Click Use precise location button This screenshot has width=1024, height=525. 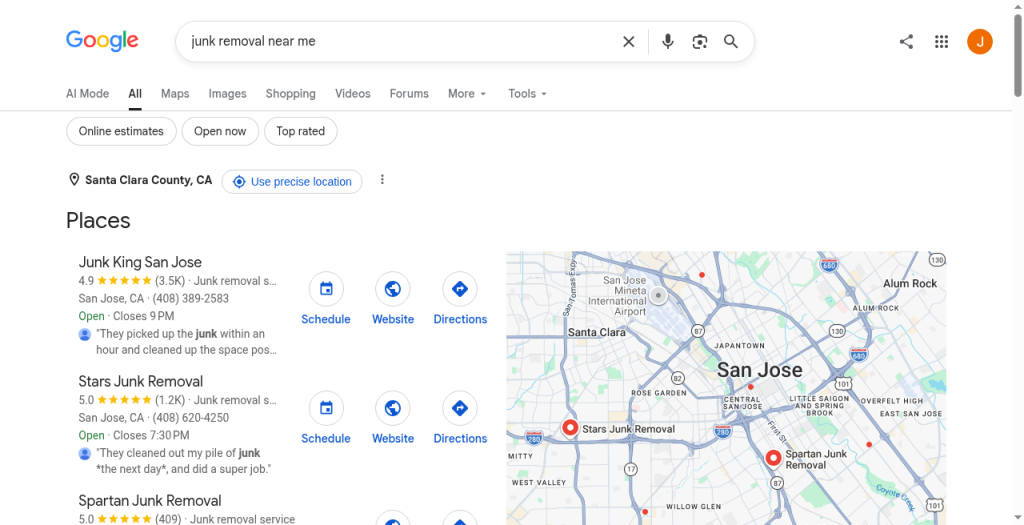tap(292, 182)
